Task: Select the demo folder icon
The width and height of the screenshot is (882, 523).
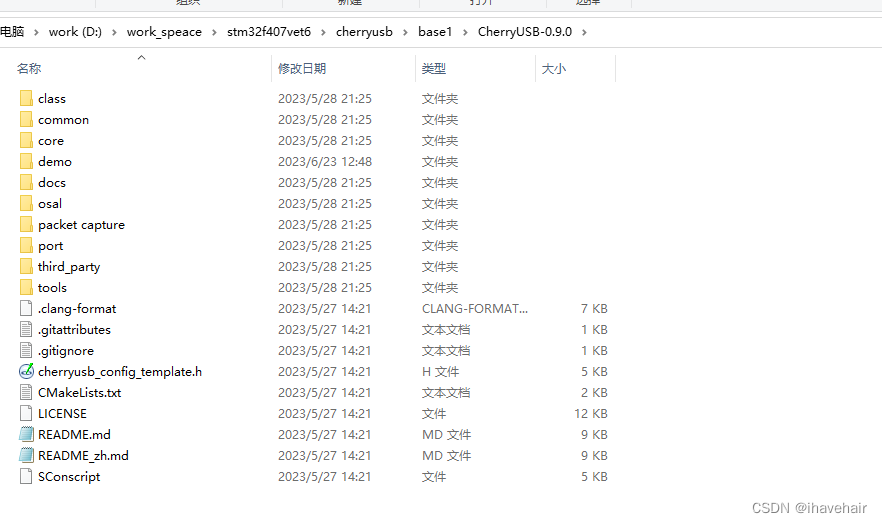Action: (x=26, y=161)
